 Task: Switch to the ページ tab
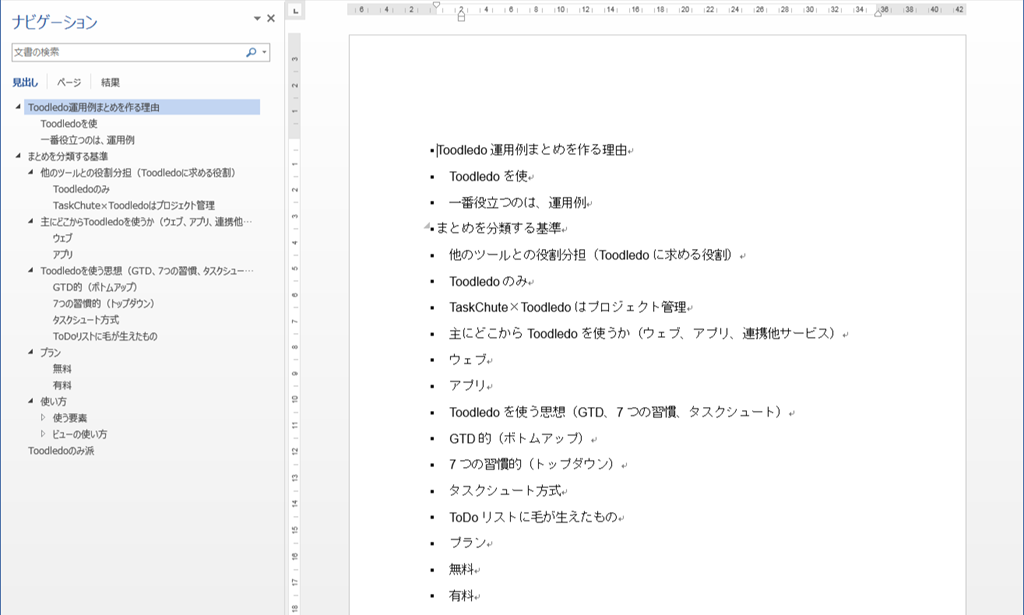pos(69,82)
